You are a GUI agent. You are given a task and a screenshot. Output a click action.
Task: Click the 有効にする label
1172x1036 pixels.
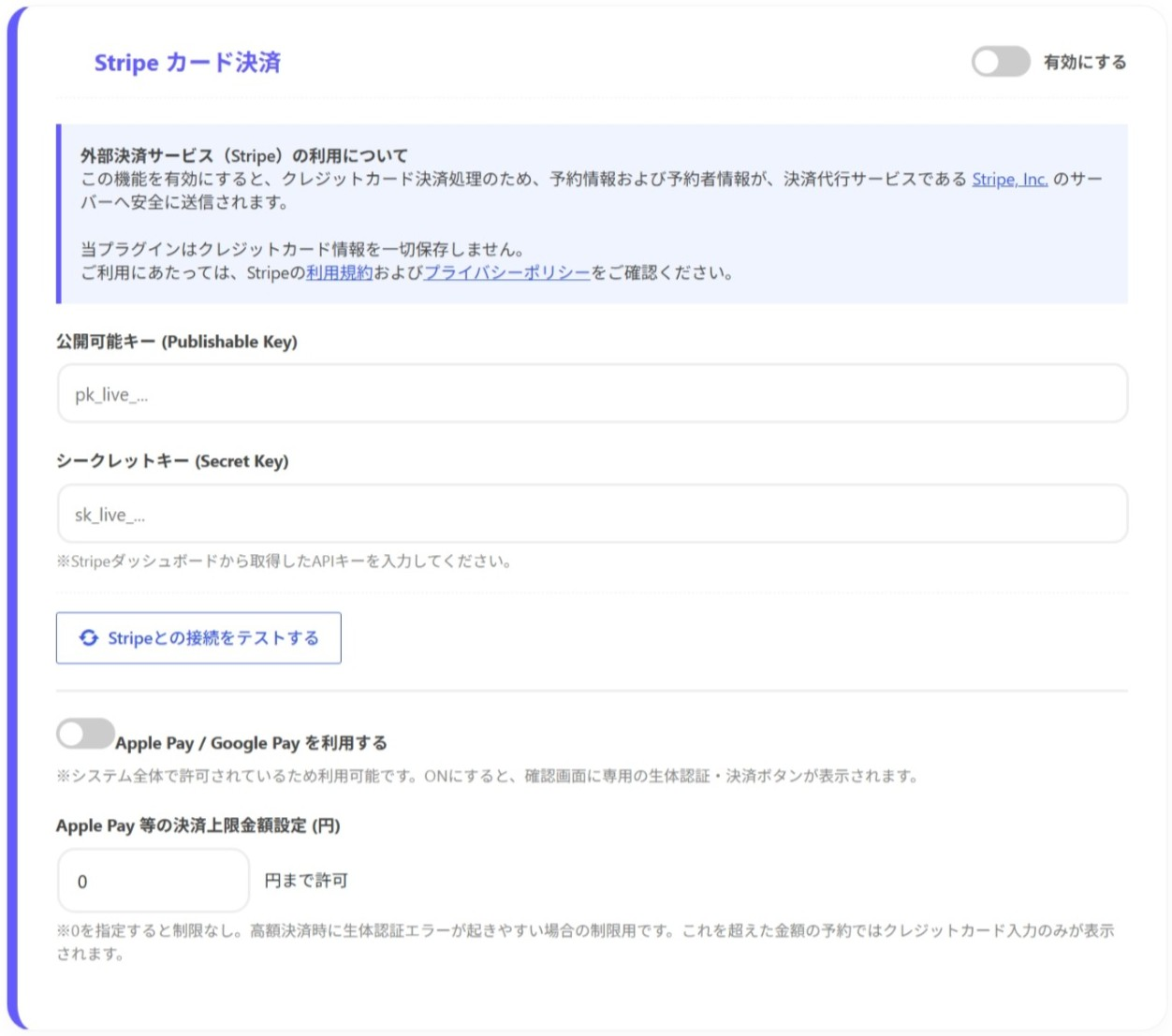[x=1085, y=62]
